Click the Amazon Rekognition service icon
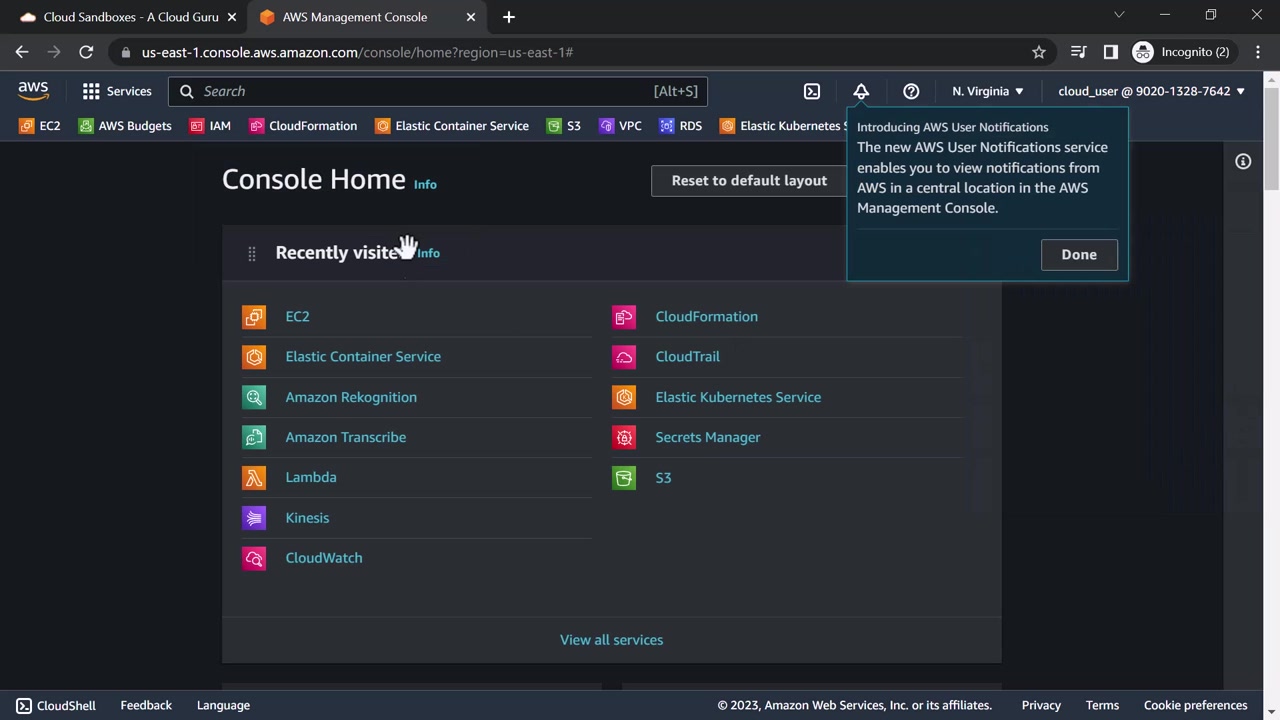Screen dimensions: 1280x720 pos(254,397)
